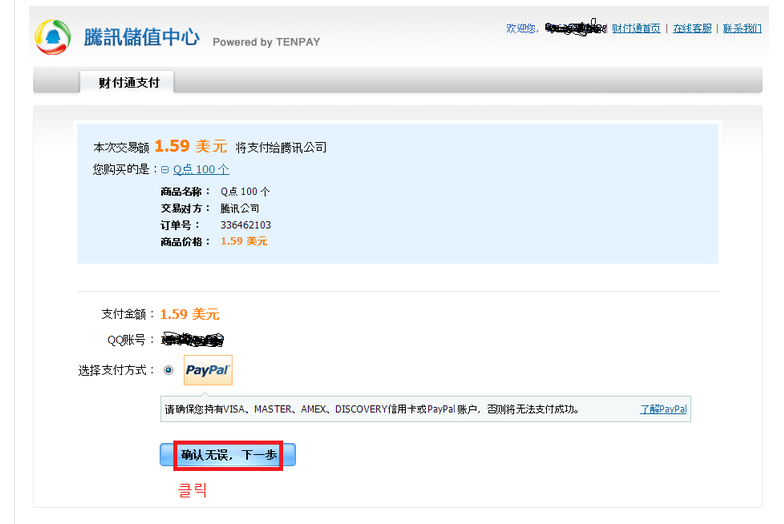Click the Q点 100 个 purchase link
The image size is (784, 524).
pyautogui.click(x=201, y=170)
